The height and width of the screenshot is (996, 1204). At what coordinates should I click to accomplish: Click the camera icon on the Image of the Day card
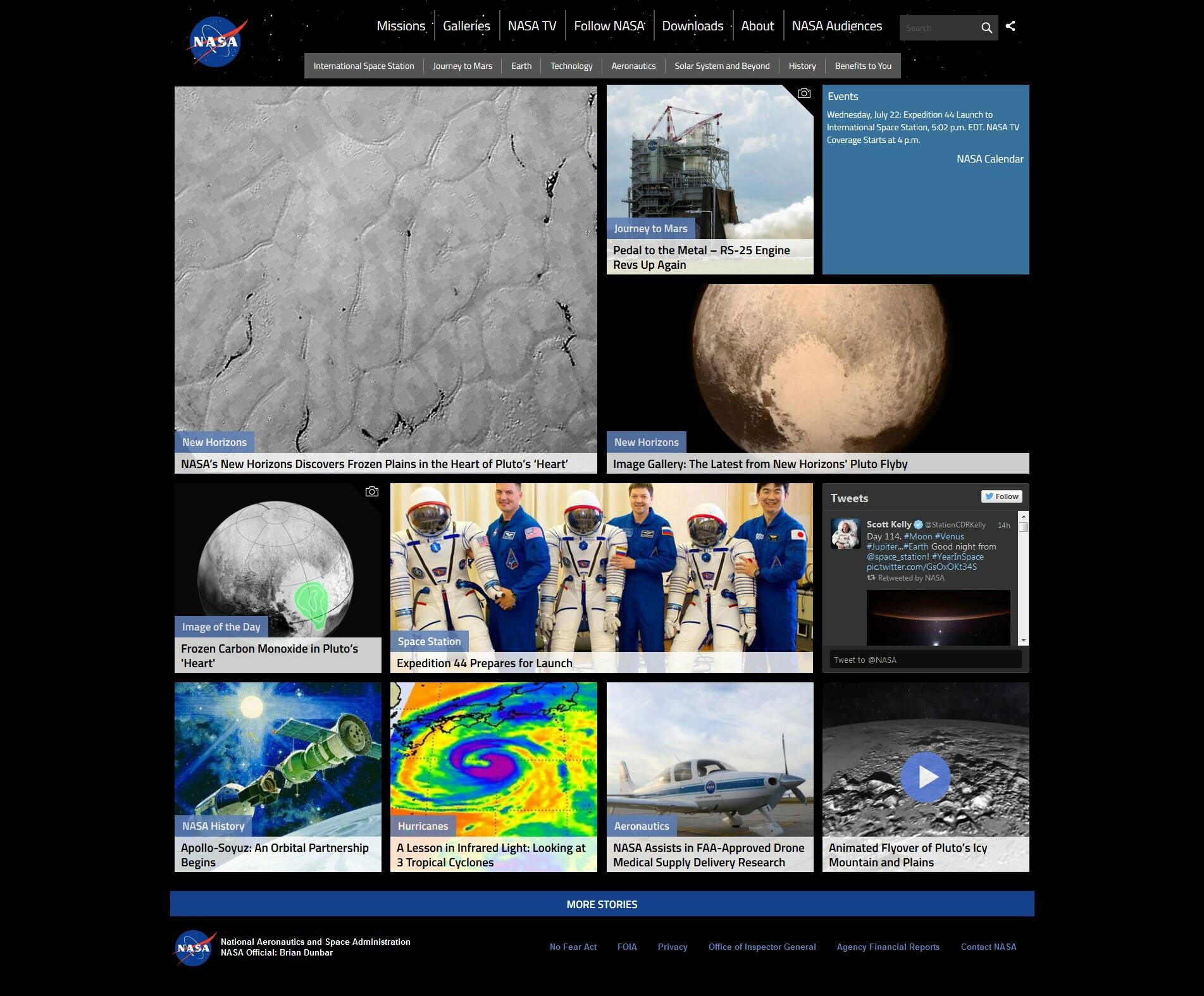372,491
